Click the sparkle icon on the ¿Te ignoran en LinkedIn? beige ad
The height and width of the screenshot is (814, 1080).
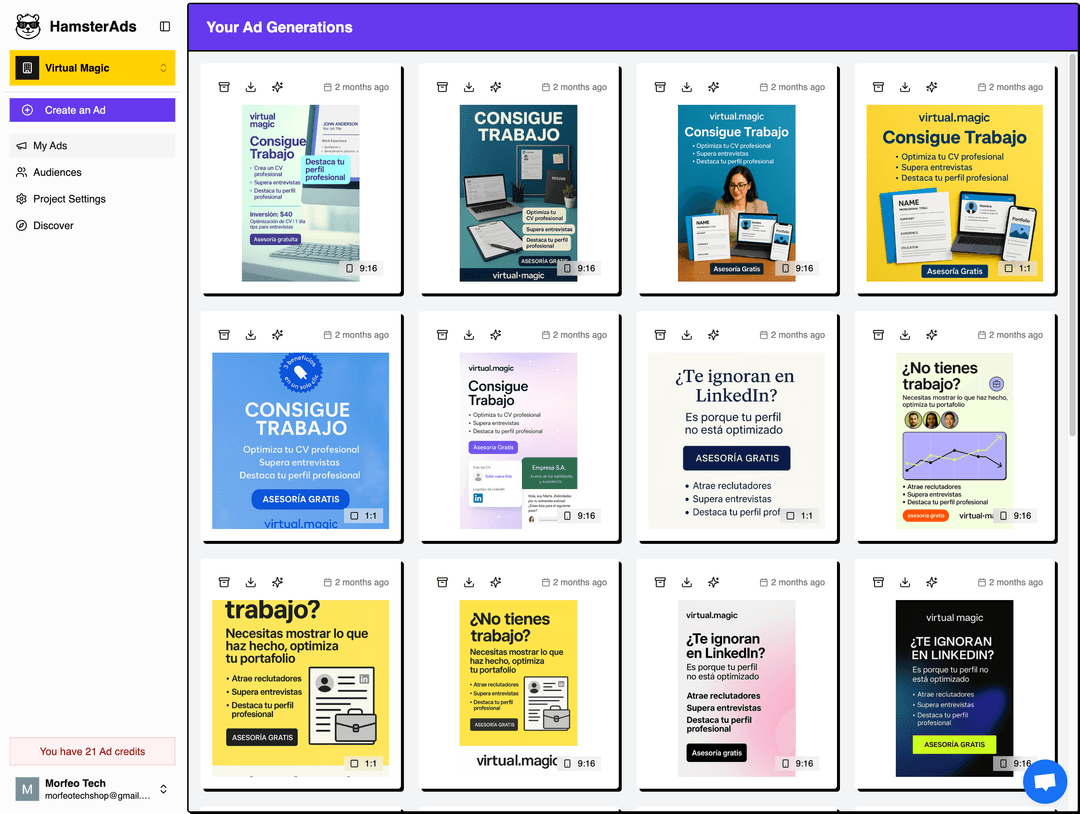point(714,335)
